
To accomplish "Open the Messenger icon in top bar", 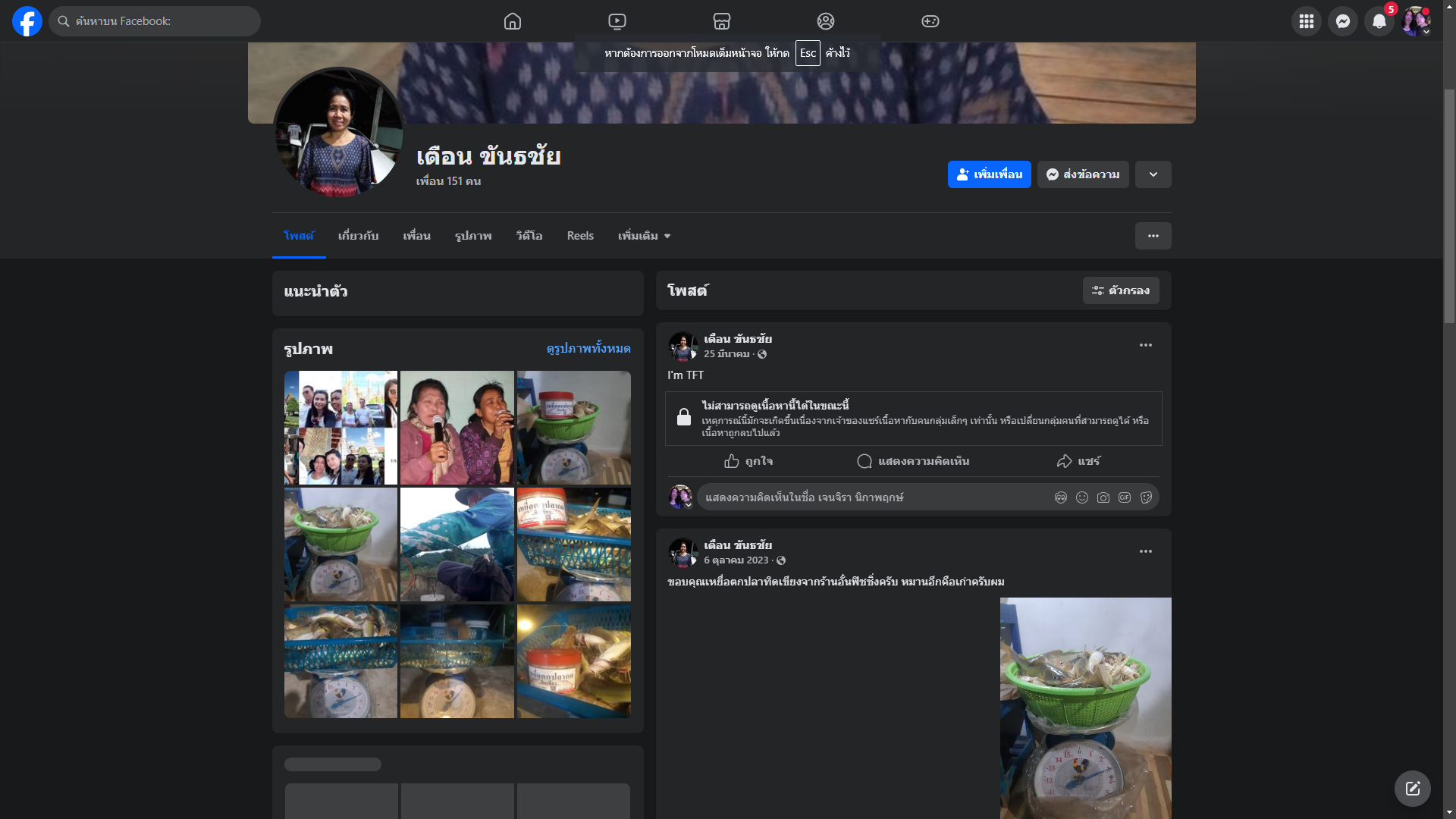I will [1343, 21].
